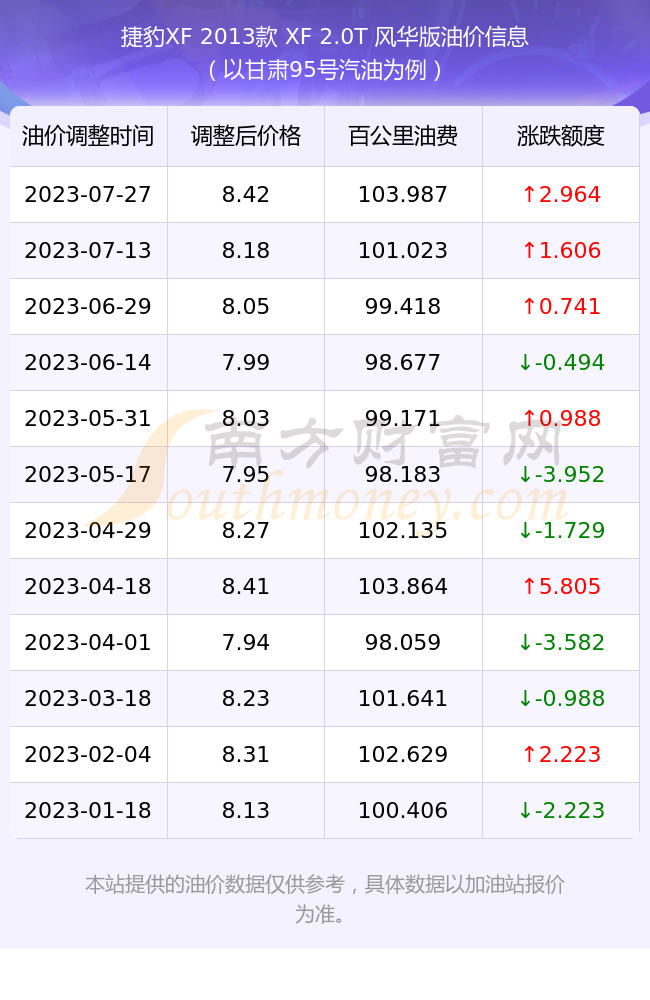Viewport: 650px width, 1000px height.
Task: Select the 100.406 fuel cost cell
Action: pos(403,811)
